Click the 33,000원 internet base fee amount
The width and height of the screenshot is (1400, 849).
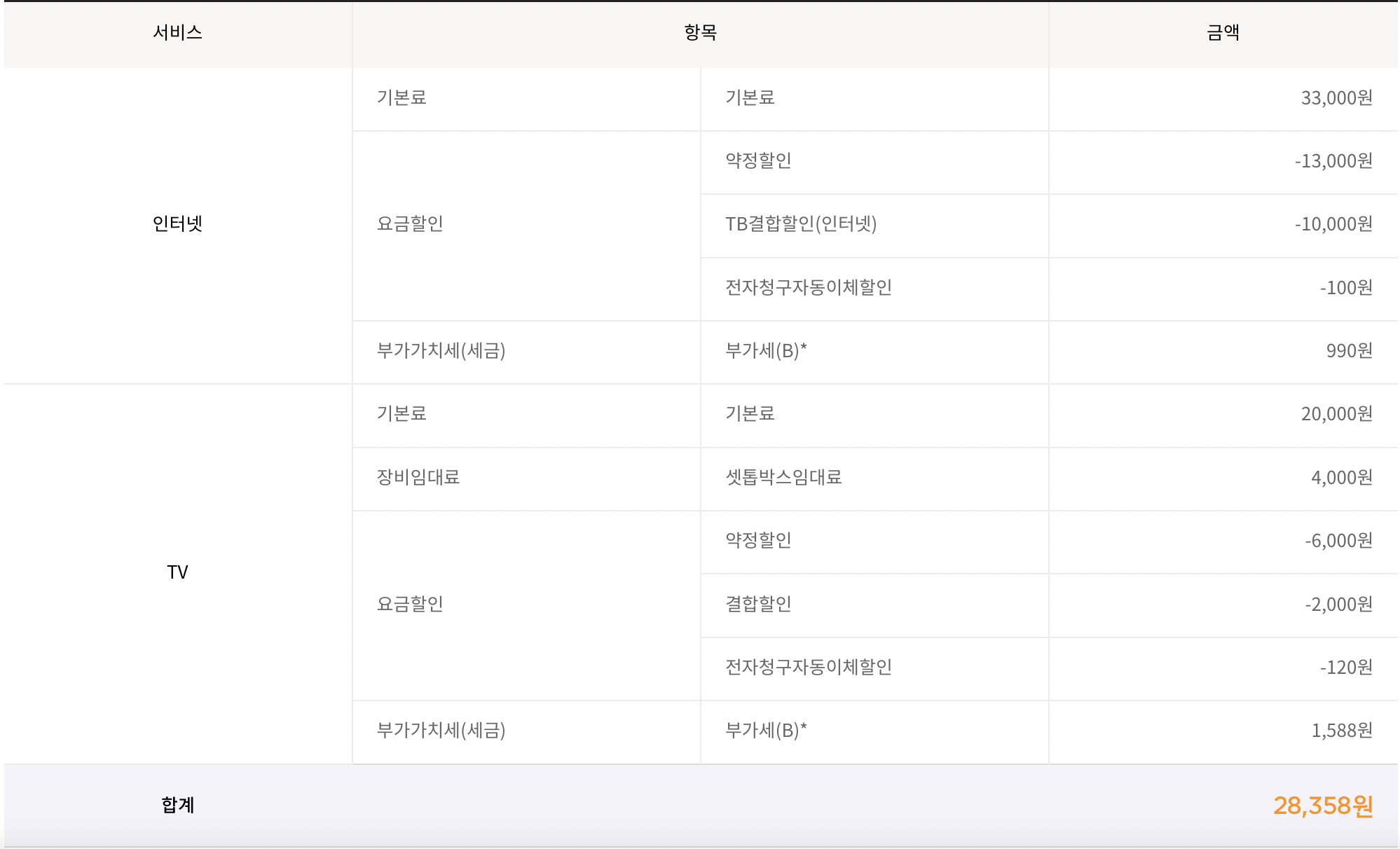[1336, 98]
